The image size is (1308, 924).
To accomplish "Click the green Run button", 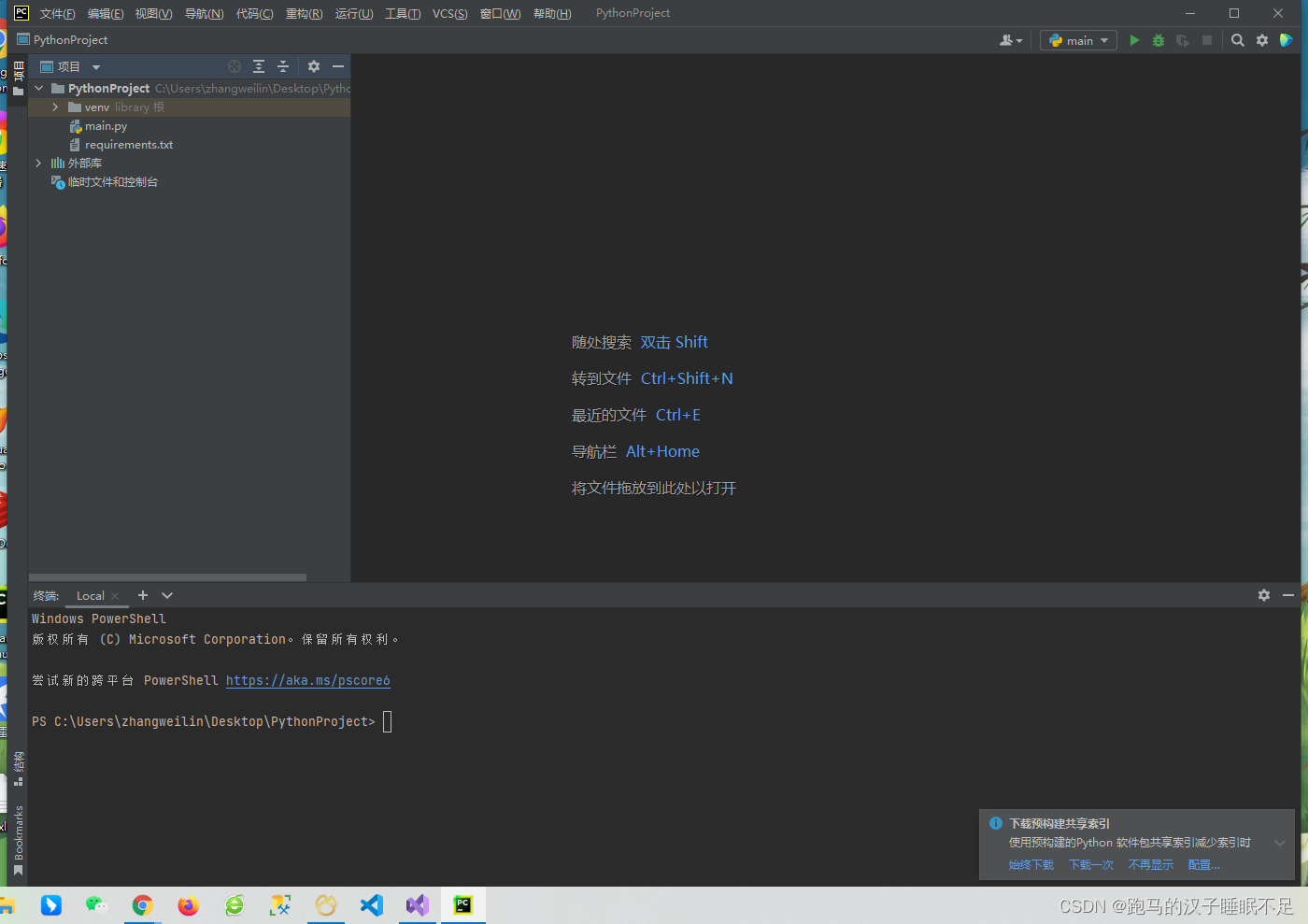I will 1134,40.
